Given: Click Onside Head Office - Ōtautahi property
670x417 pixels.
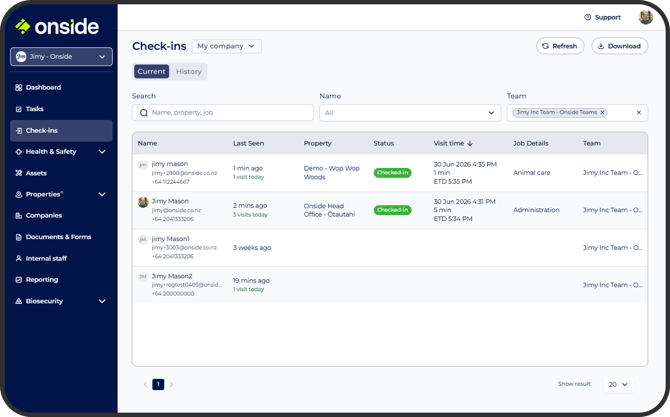Looking at the screenshot, I should (x=329, y=210).
